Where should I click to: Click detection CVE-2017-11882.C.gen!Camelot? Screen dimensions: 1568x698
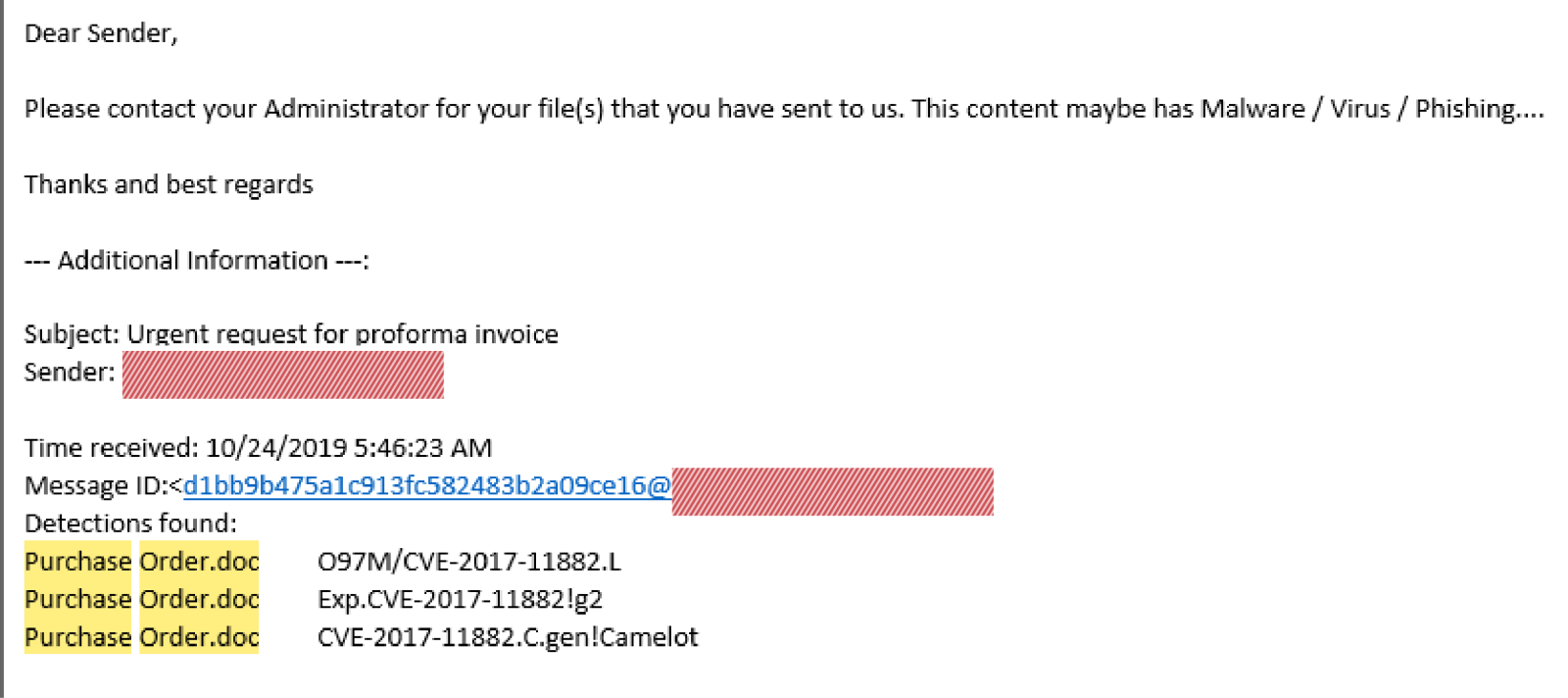pos(508,637)
